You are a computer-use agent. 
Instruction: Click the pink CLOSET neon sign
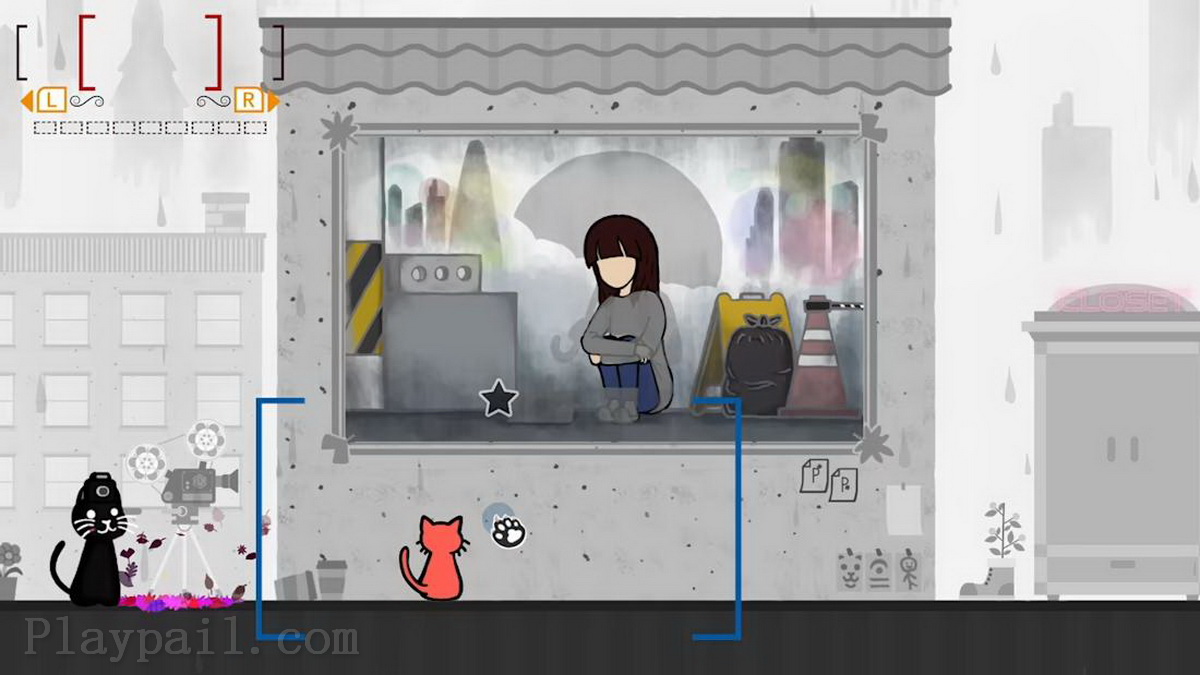1123,301
